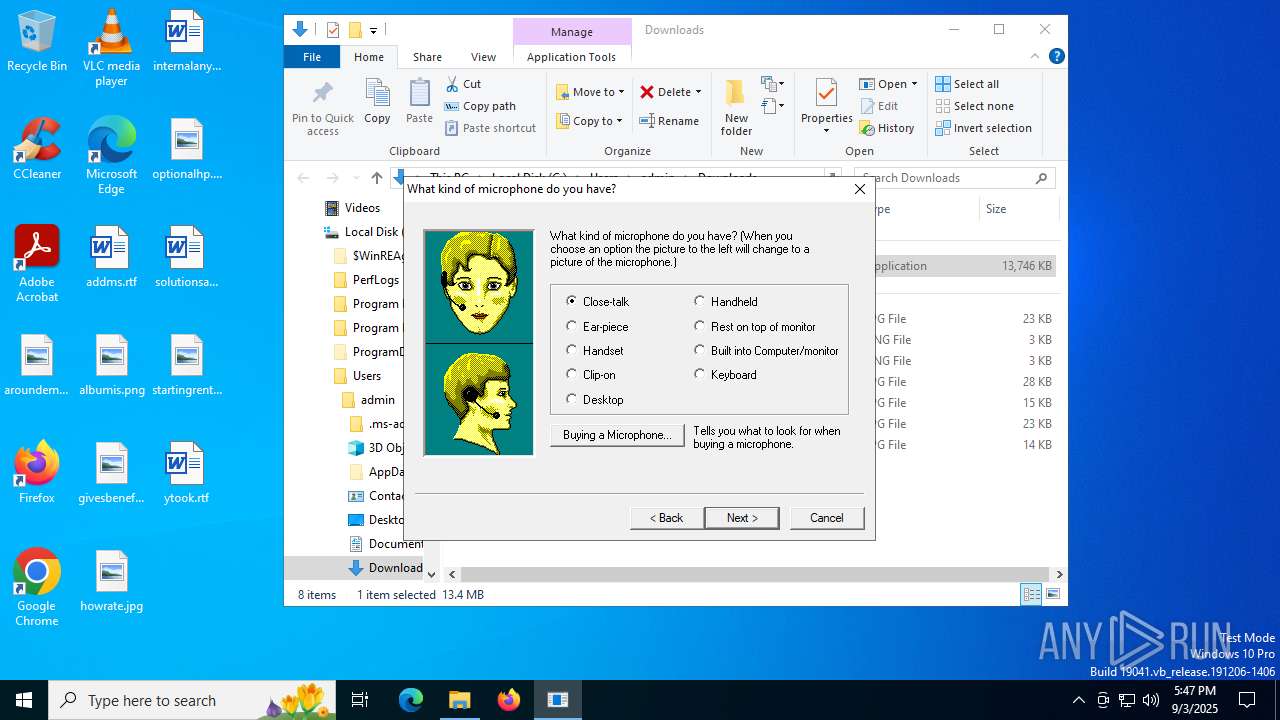1280x720 pixels.
Task: Switch to large icons view button
Action: (1052, 595)
